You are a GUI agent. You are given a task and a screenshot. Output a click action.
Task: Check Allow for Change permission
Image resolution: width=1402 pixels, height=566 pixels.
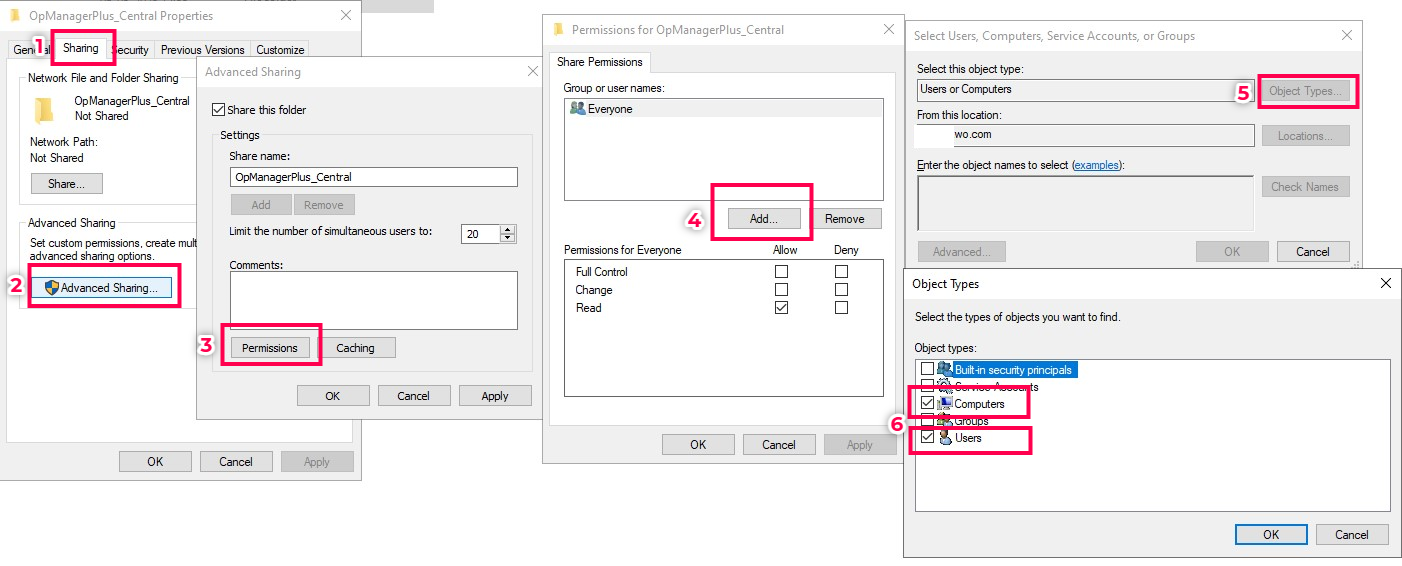tap(781, 289)
